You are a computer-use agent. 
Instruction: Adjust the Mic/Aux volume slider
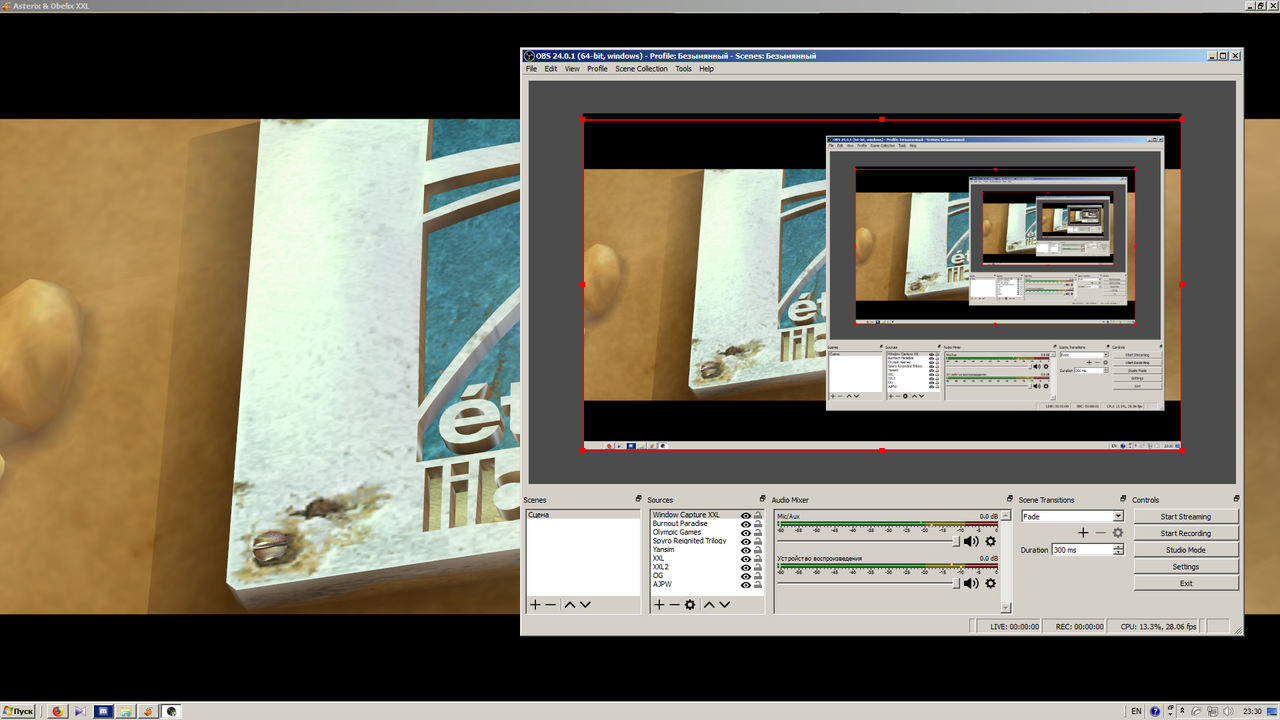tap(868, 541)
